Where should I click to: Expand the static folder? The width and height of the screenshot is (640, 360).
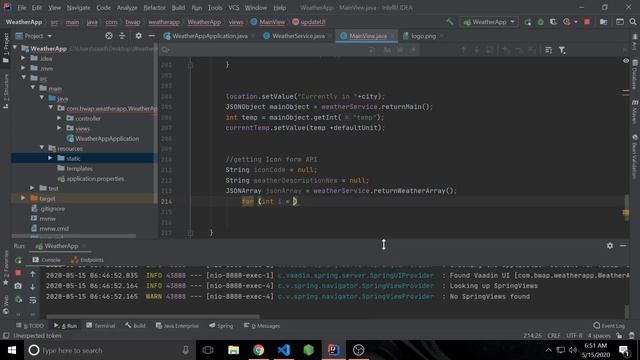click(50, 158)
